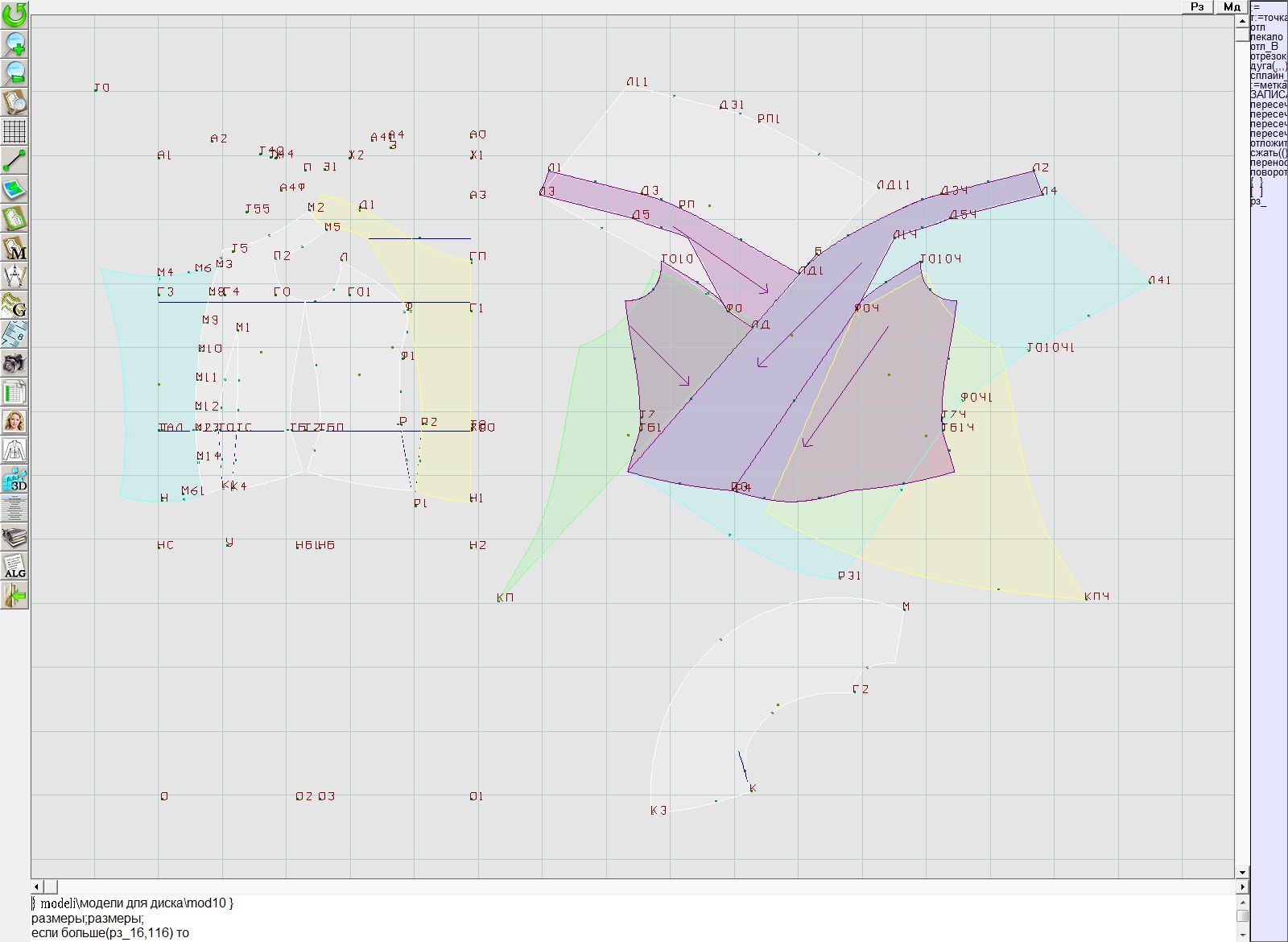The height and width of the screenshot is (942, 1288).
Task: Click the exit door icon
Action: (x=14, y=596)
